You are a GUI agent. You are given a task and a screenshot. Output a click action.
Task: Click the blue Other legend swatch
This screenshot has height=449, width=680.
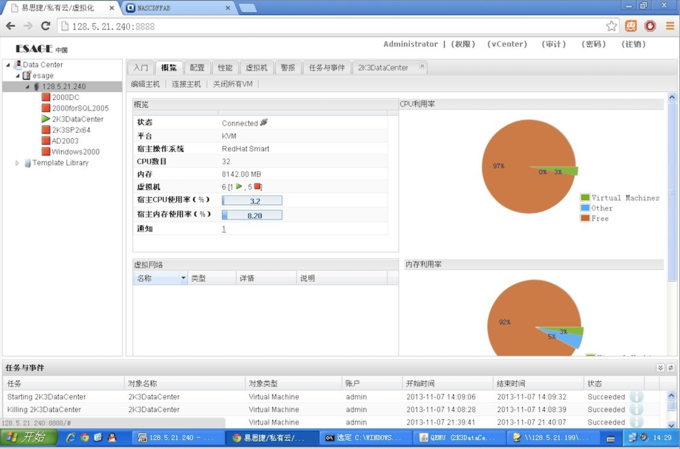585,208
